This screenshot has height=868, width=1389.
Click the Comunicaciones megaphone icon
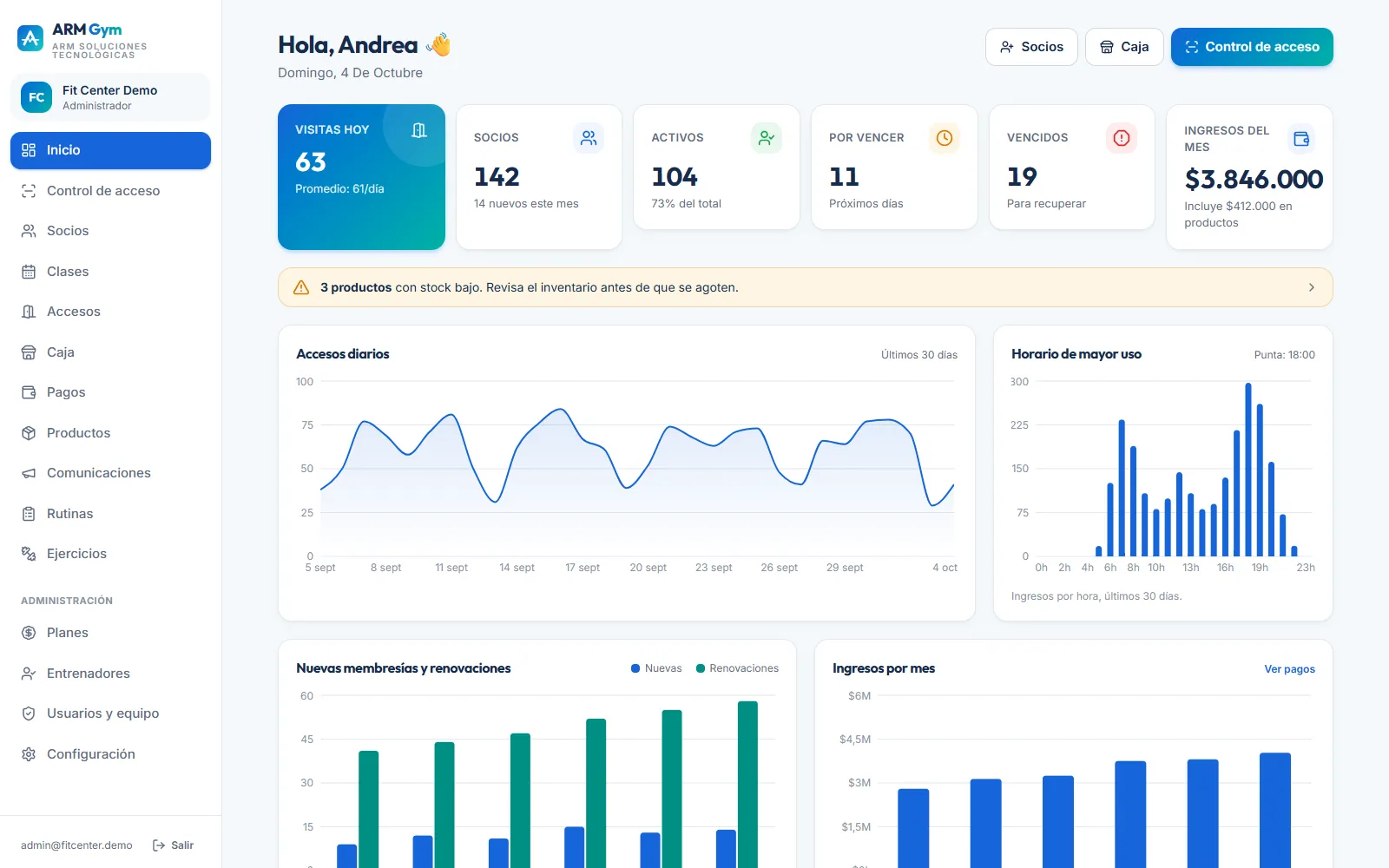tap(29, 473)
